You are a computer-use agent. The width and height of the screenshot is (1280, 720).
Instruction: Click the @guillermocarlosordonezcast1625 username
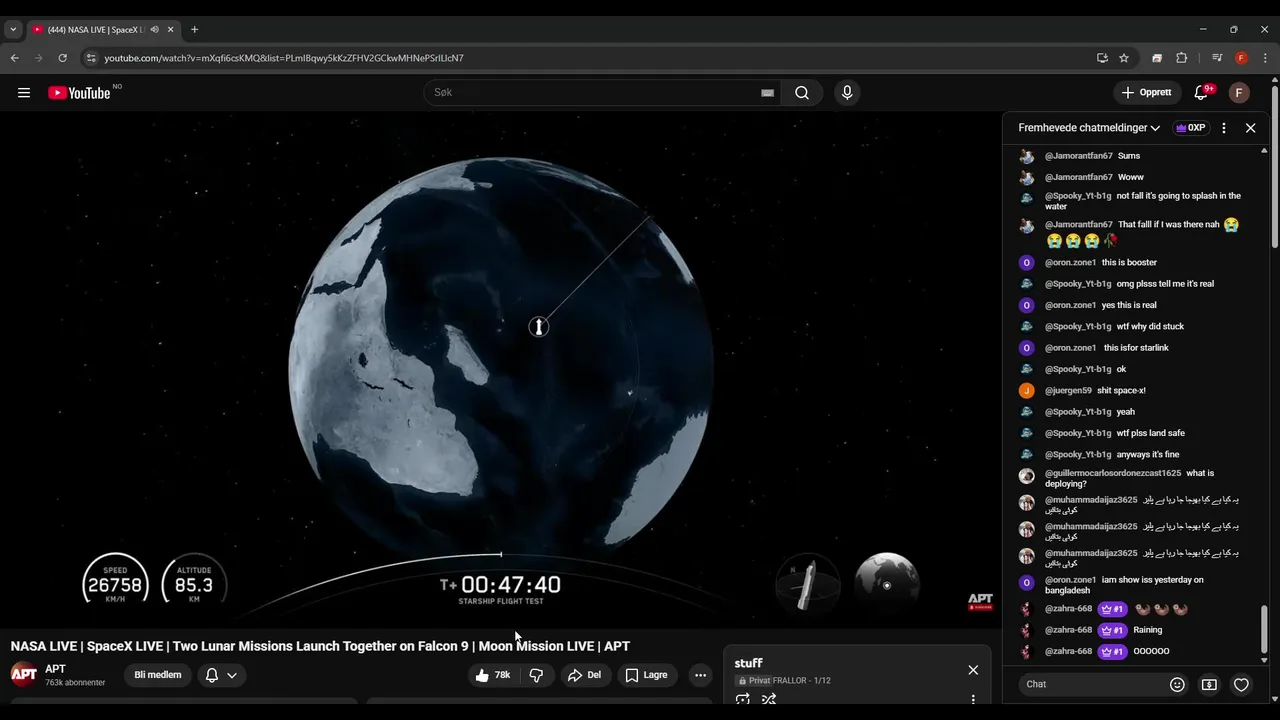pos(1113,473)
